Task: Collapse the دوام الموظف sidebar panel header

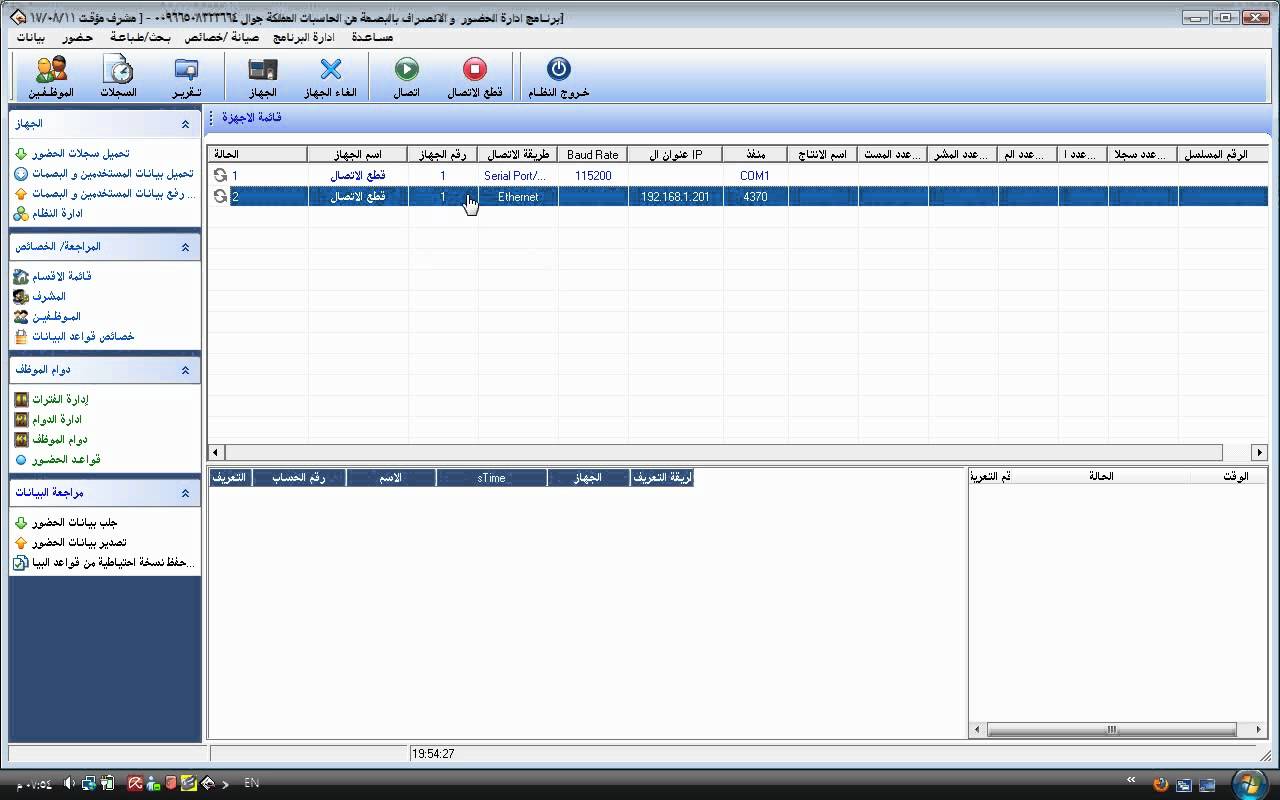Action: tap(185, 370)
